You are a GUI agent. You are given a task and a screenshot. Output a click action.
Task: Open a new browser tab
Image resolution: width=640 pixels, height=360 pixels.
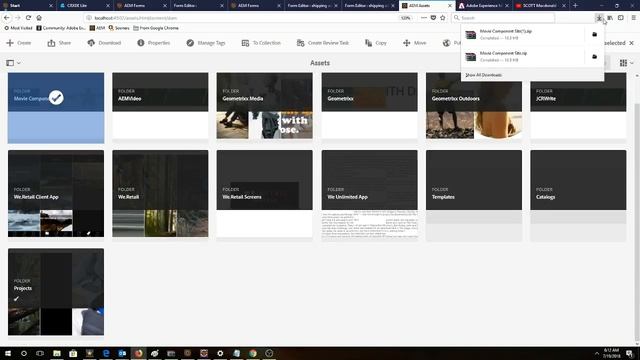point(575,6)
